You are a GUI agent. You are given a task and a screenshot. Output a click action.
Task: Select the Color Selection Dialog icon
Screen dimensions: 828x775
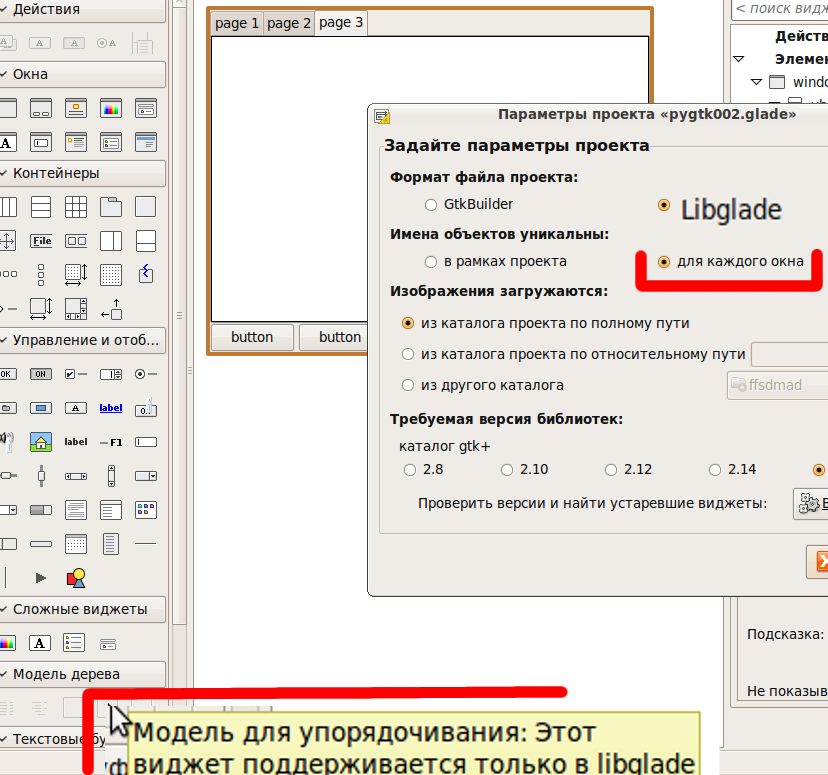[x=111, y=108]
